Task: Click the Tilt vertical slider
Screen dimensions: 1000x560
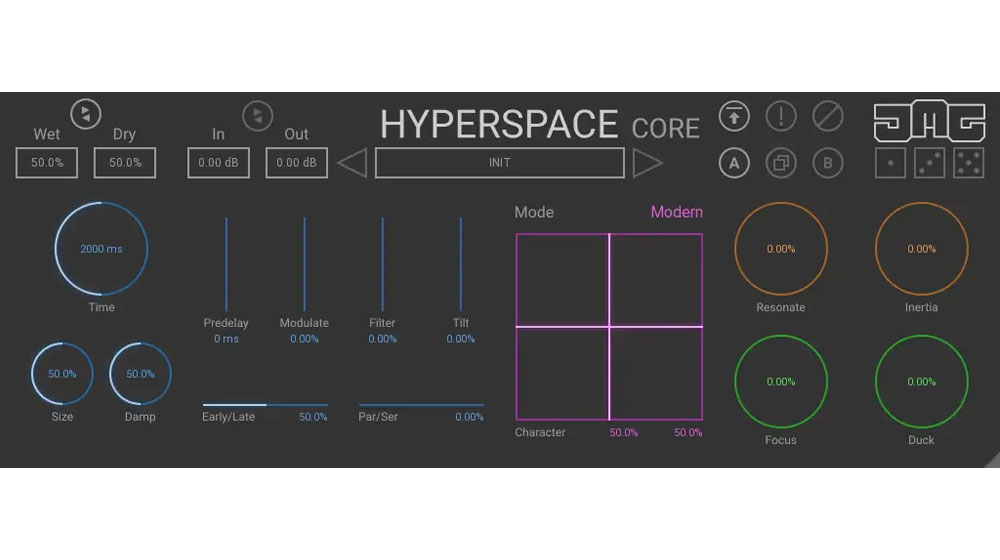Action: pyautogui.click(x=460, y=264)
